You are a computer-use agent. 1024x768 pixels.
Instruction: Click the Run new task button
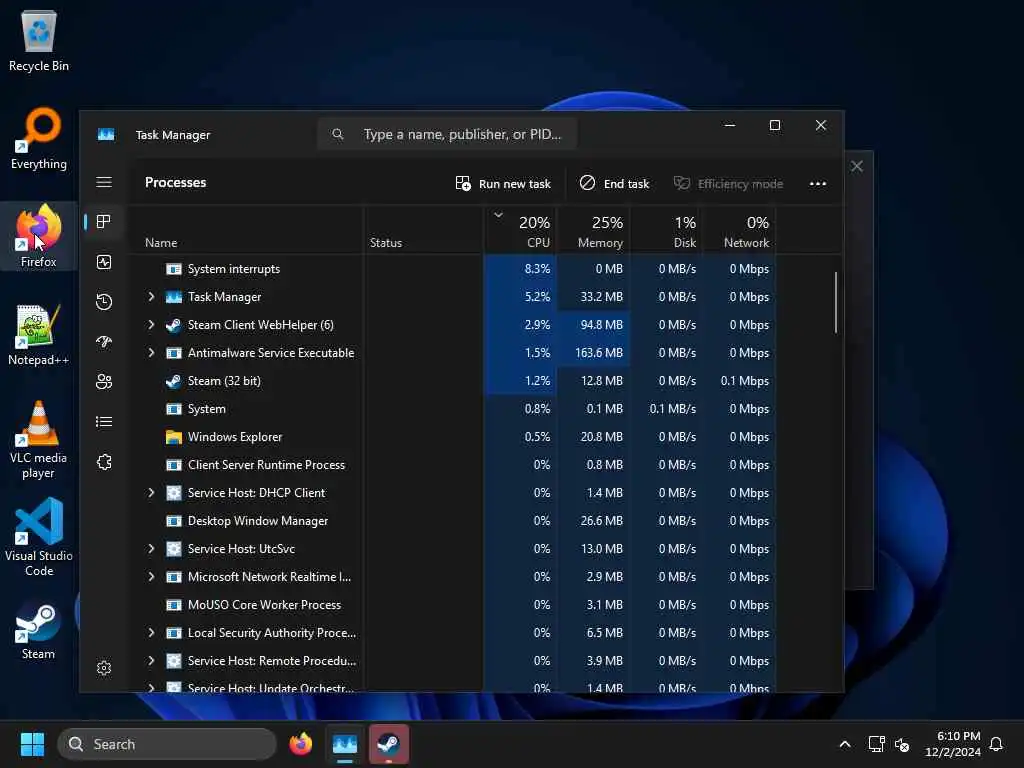503,184
